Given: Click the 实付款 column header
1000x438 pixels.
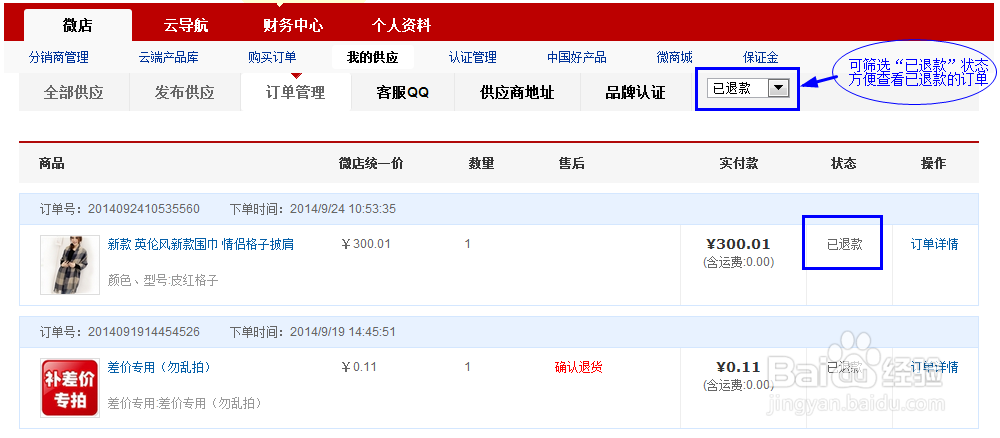Looking at the screenshot, I should click(x=739, y=164).
